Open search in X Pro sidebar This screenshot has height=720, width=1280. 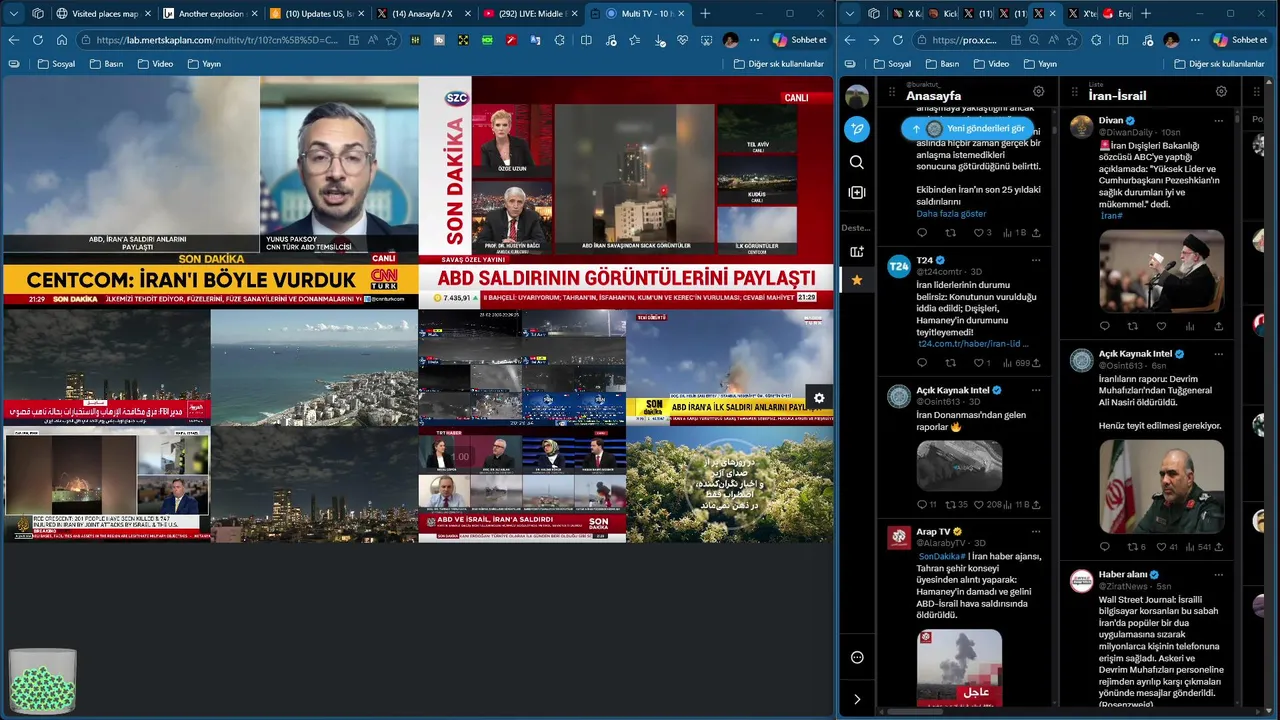click(857, 162)
